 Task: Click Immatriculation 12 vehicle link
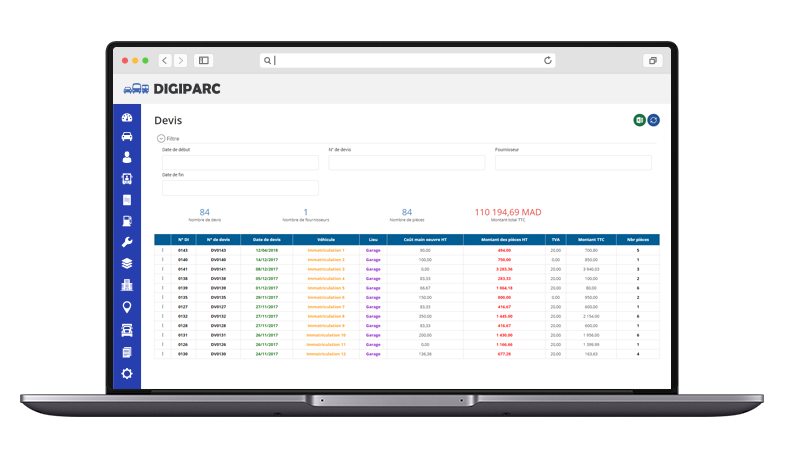326,354
